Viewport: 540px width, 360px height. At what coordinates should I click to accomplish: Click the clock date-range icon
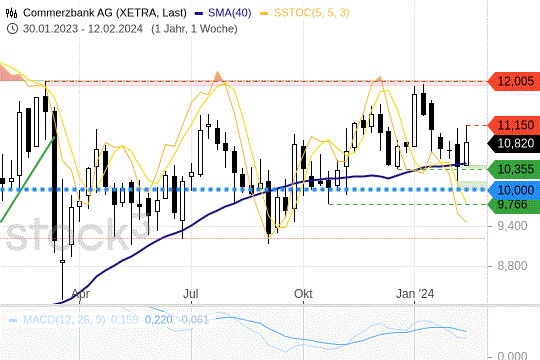click(x=12, y=29)
